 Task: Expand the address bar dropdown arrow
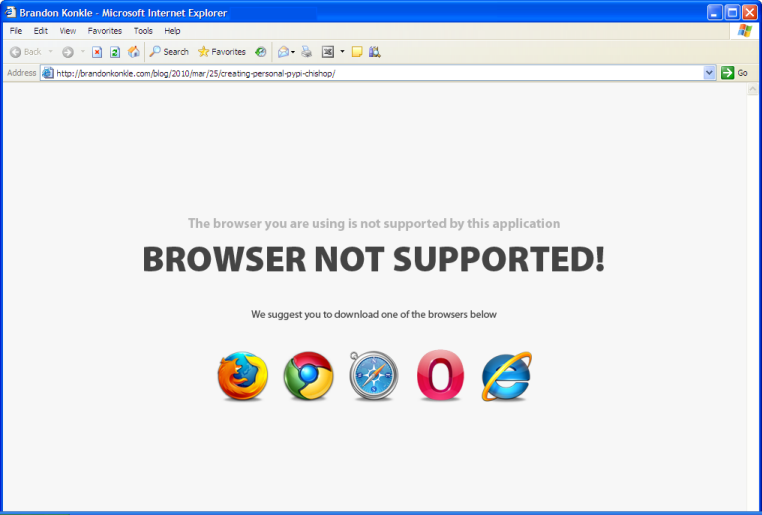click(709, 73)
